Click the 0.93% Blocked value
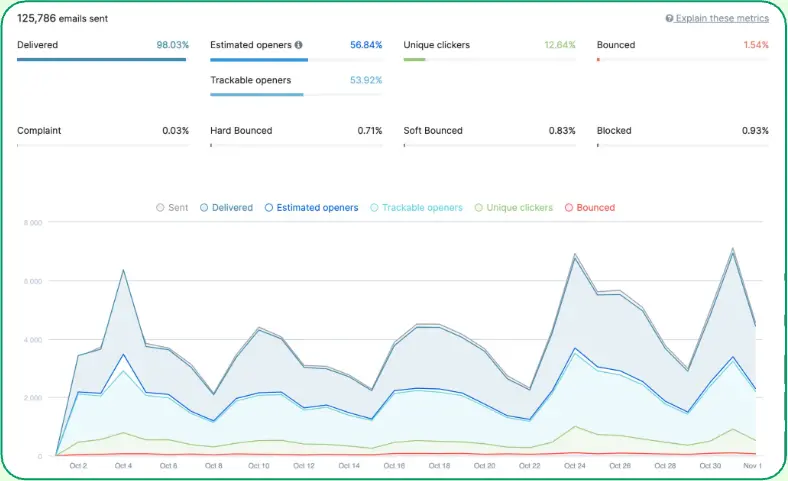The height and width of the screenshot is (481, 788). 755,131
